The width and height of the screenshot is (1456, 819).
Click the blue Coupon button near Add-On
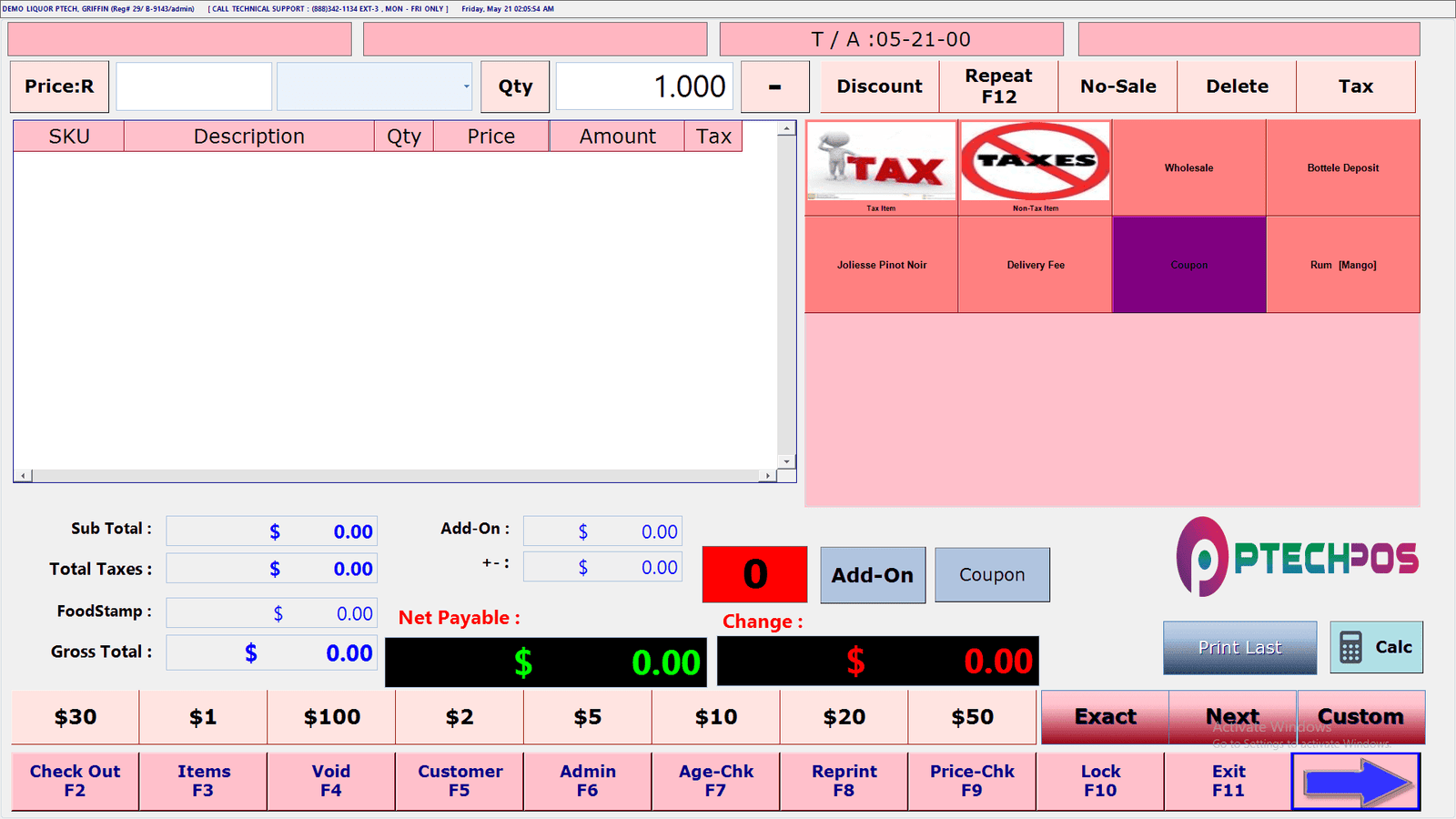click(992, 575)
